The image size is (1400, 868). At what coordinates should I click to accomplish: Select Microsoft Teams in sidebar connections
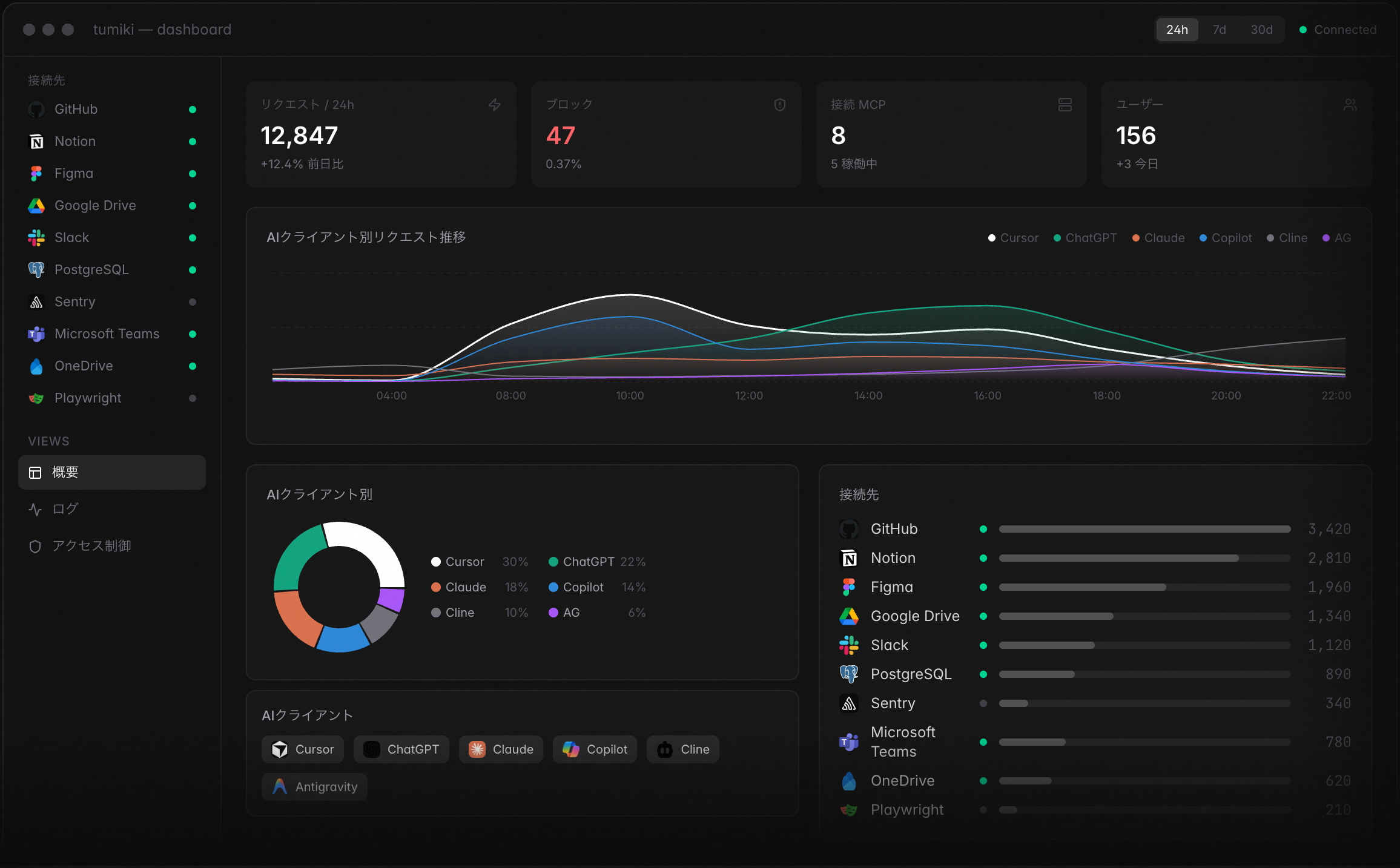click(x=107, y=334)
